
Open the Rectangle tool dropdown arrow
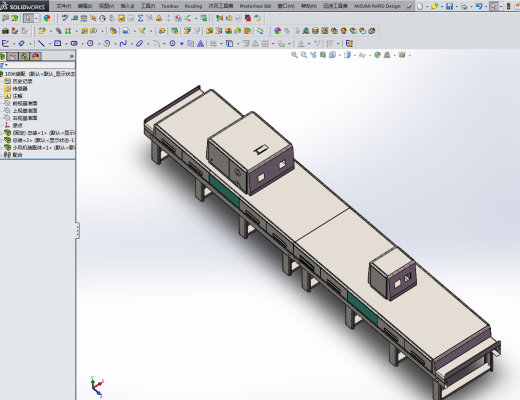(66, 44)
